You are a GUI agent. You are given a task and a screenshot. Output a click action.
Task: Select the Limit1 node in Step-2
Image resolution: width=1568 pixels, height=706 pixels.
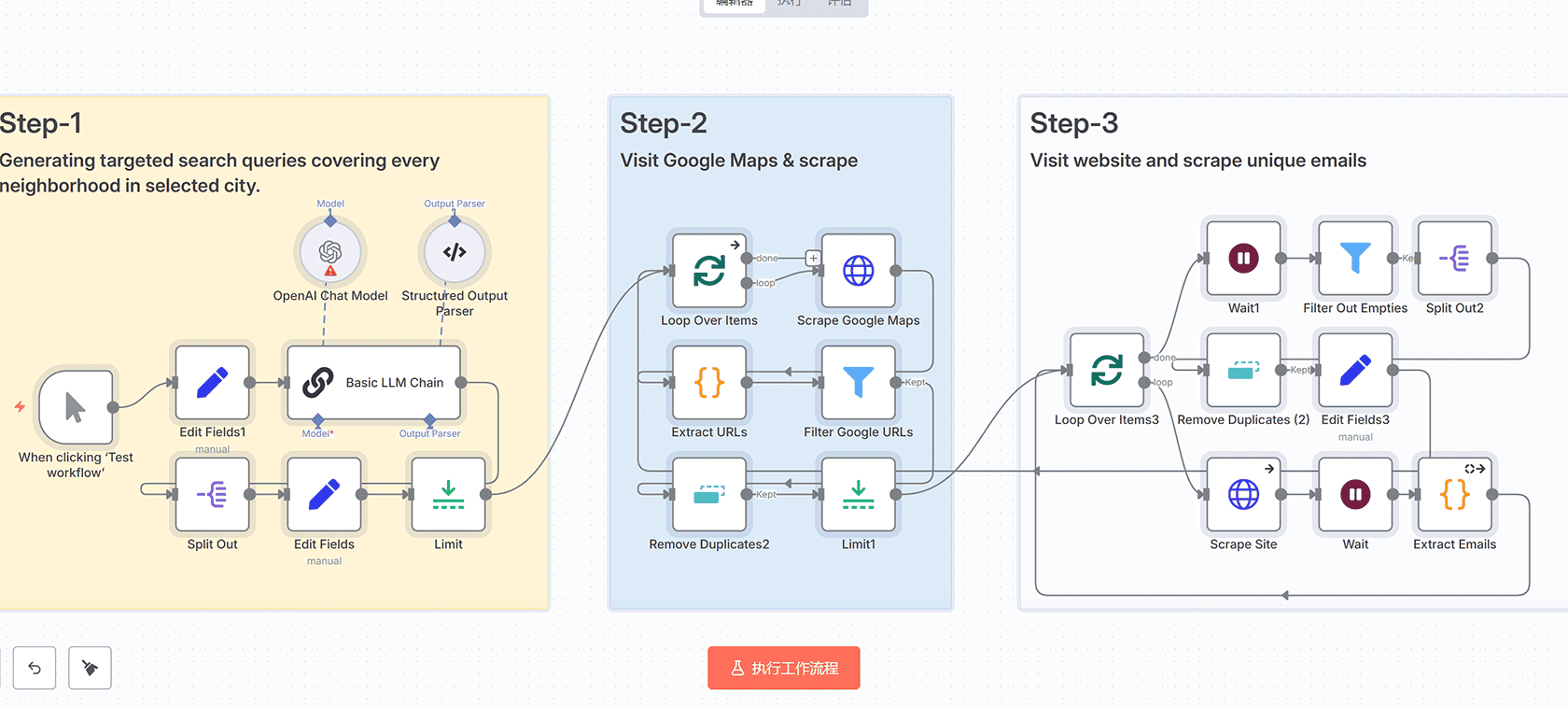[858, 495]
